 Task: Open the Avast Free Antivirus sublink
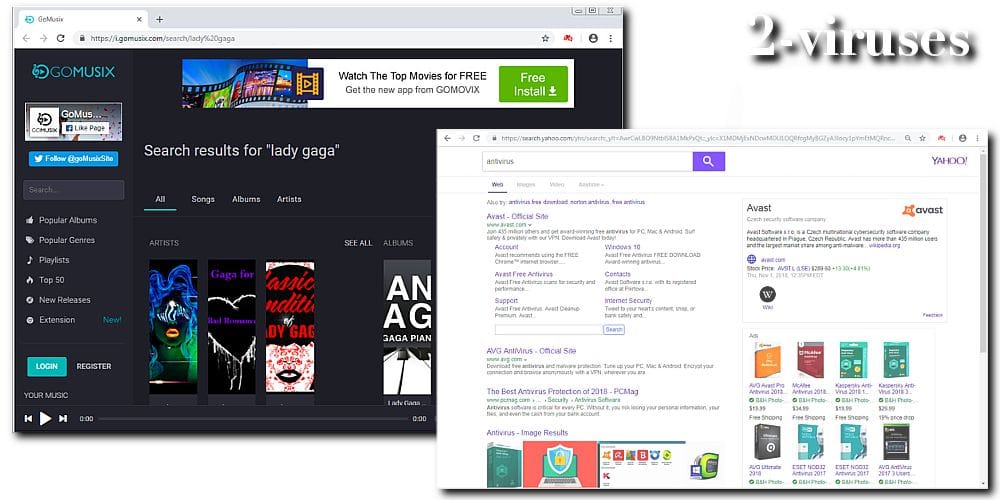[x=524, y=274]
